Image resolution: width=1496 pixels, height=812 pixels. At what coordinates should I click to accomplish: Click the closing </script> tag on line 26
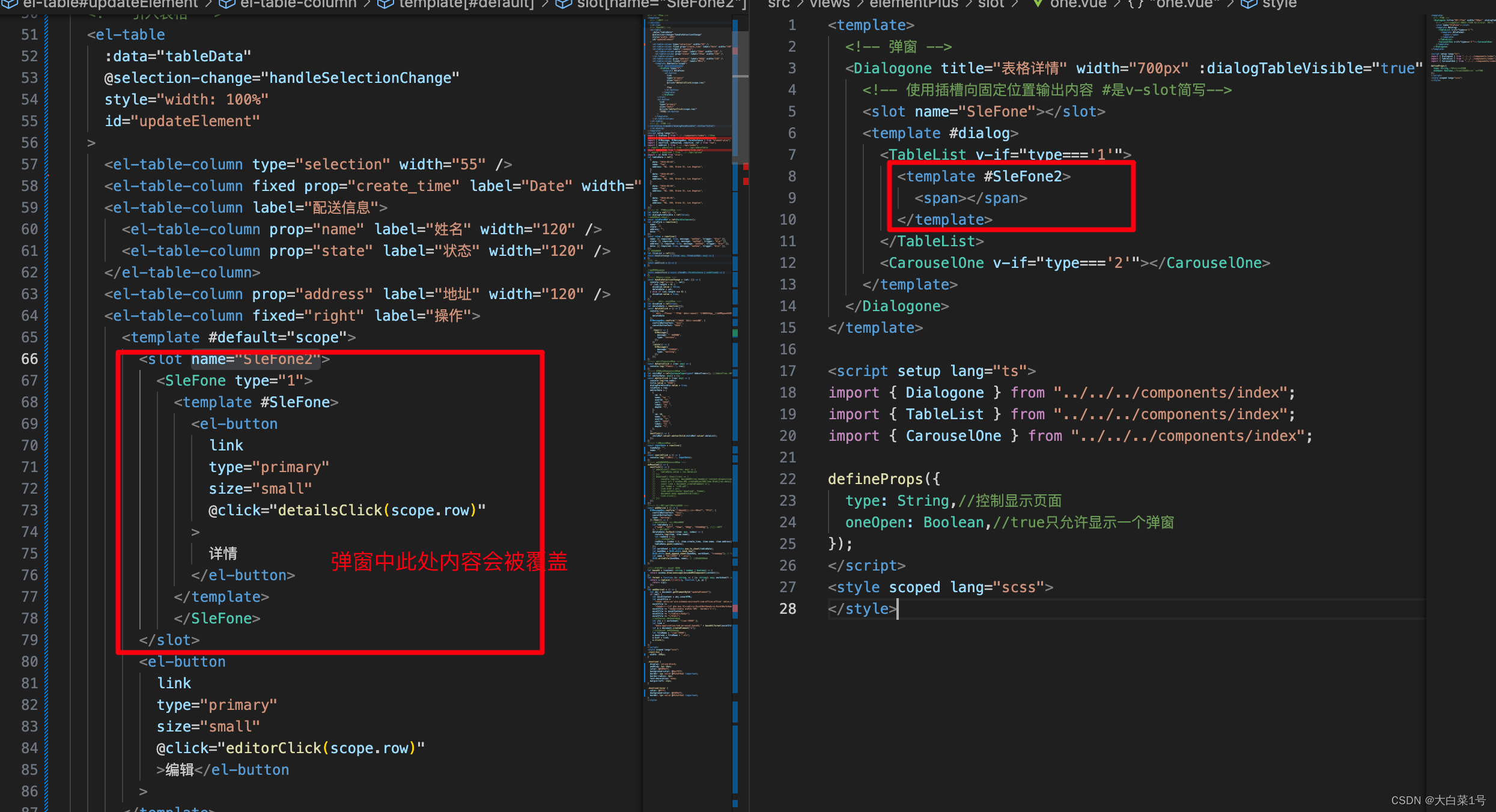point(866,566)
